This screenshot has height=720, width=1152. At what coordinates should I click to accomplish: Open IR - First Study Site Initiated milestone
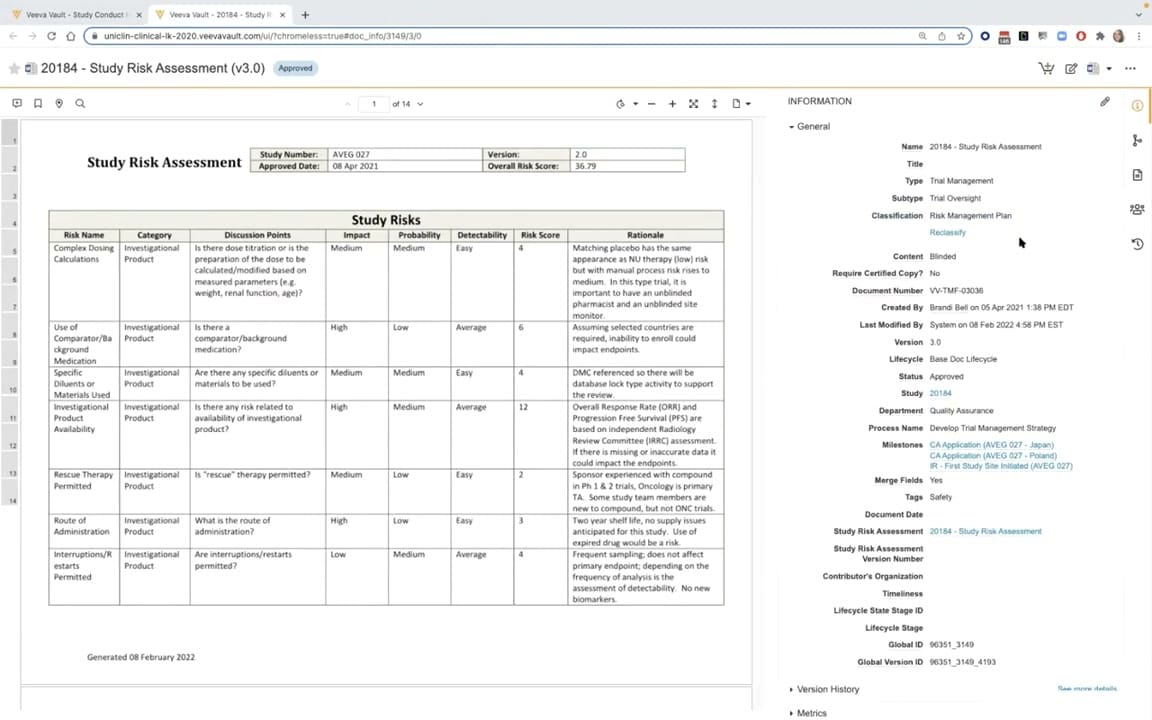point(1001,466)
